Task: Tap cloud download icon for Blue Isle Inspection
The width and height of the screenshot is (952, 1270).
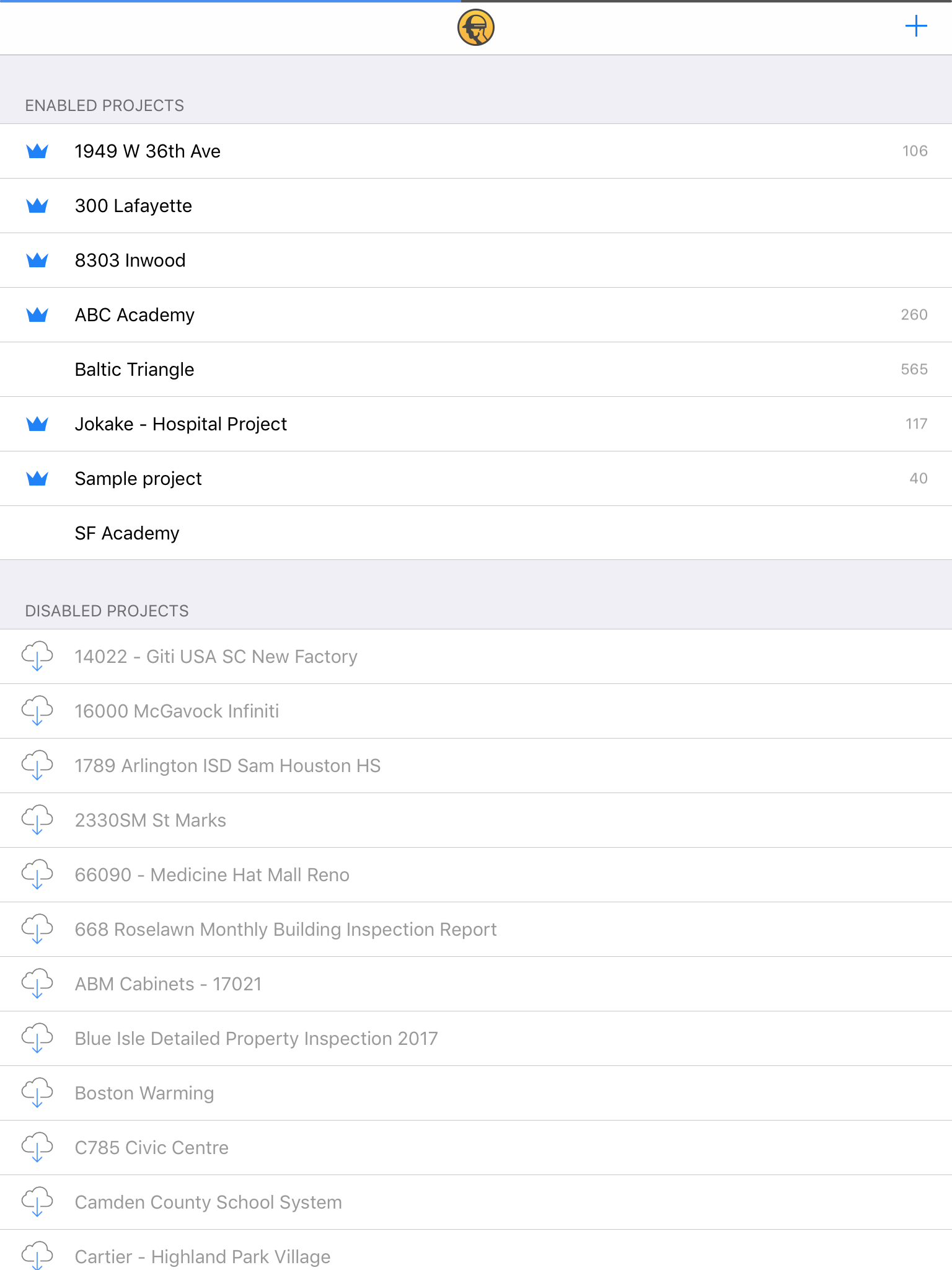Action: pos(37,1038)
